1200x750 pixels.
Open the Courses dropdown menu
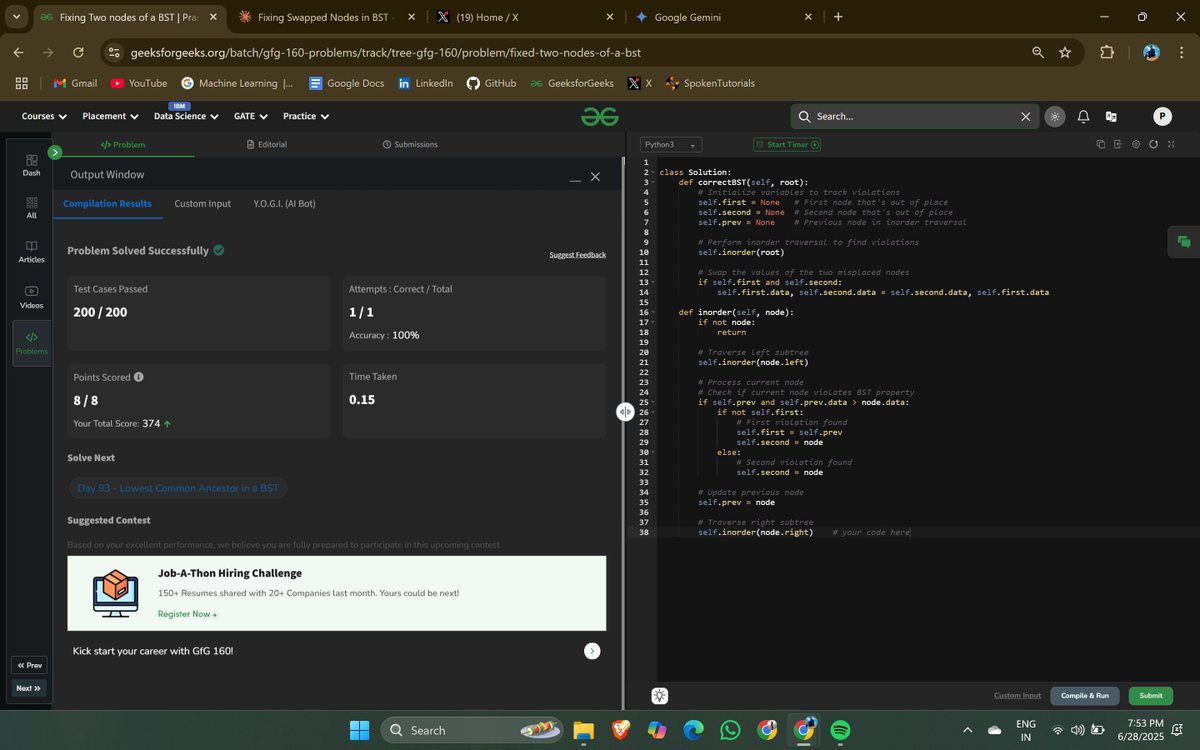click(x=44, y=116)
